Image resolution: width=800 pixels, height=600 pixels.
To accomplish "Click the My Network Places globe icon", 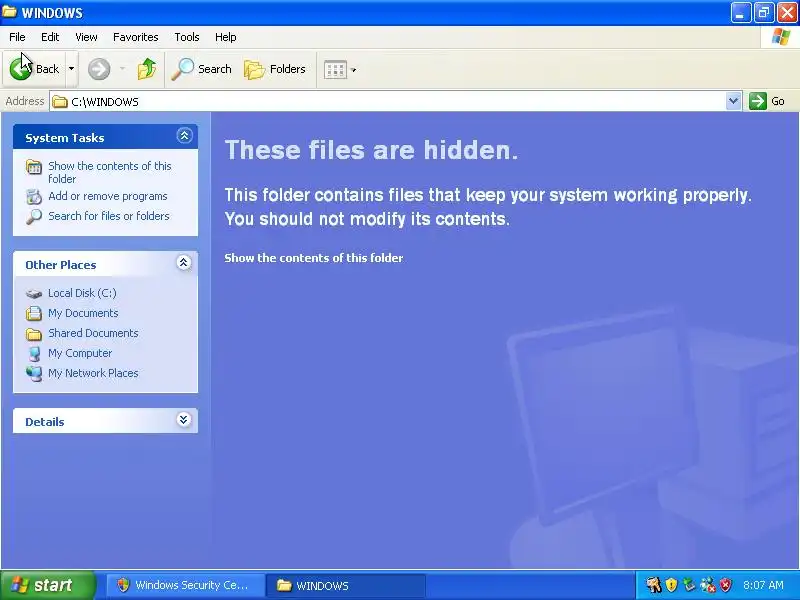I will click(x=34, y=373).
